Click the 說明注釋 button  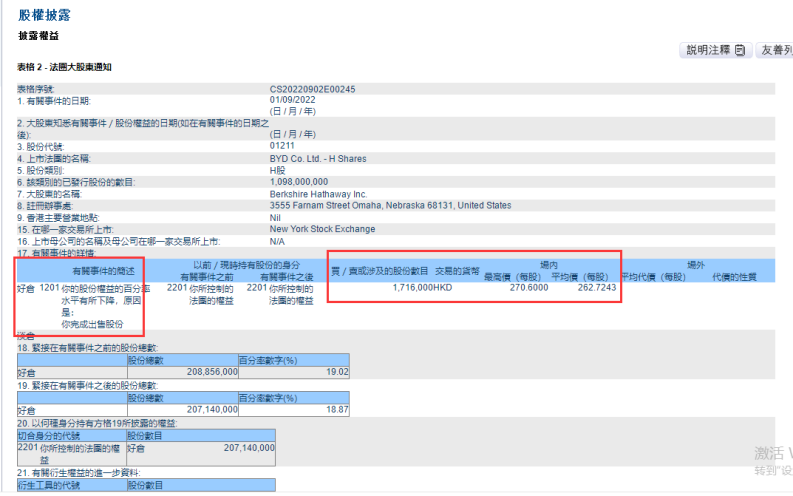(716, 50)
